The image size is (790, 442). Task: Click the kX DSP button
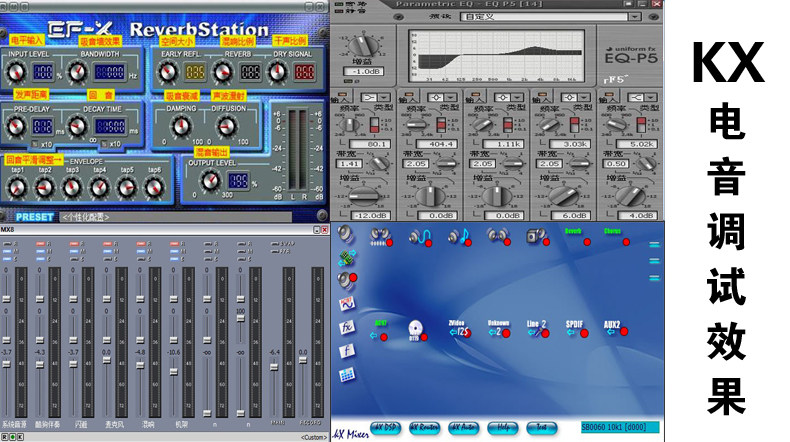click(386, 428)
